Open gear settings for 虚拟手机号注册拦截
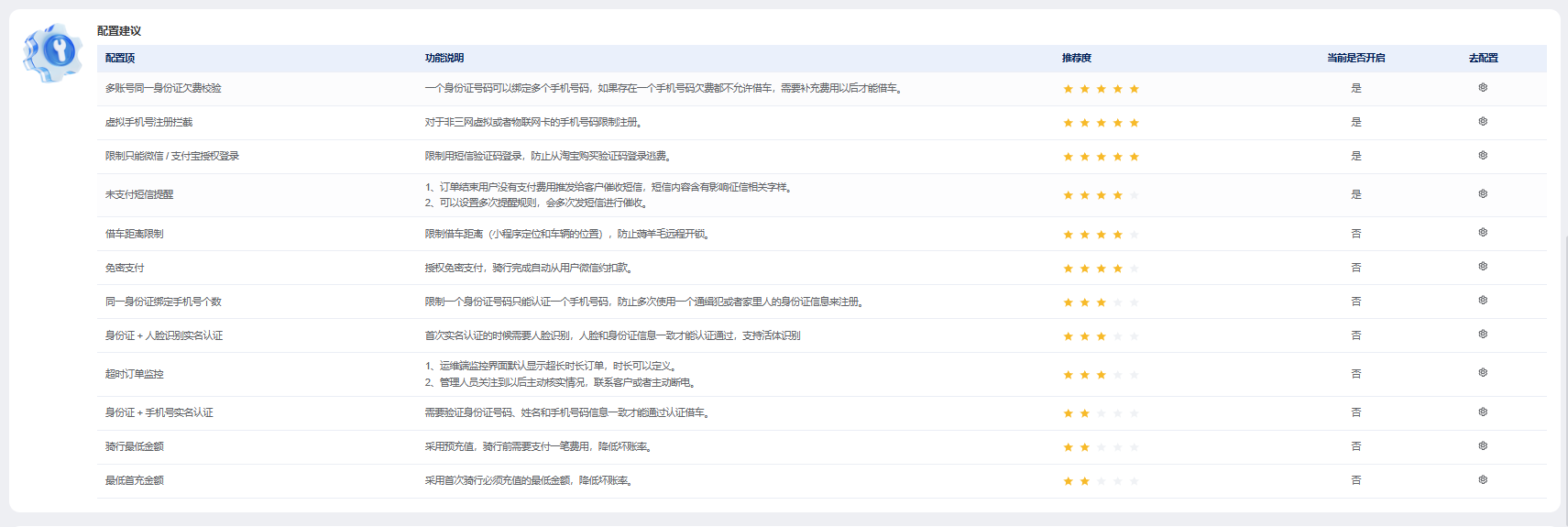The height and width of the screenshot is (527, 1568). point(1483,122)
